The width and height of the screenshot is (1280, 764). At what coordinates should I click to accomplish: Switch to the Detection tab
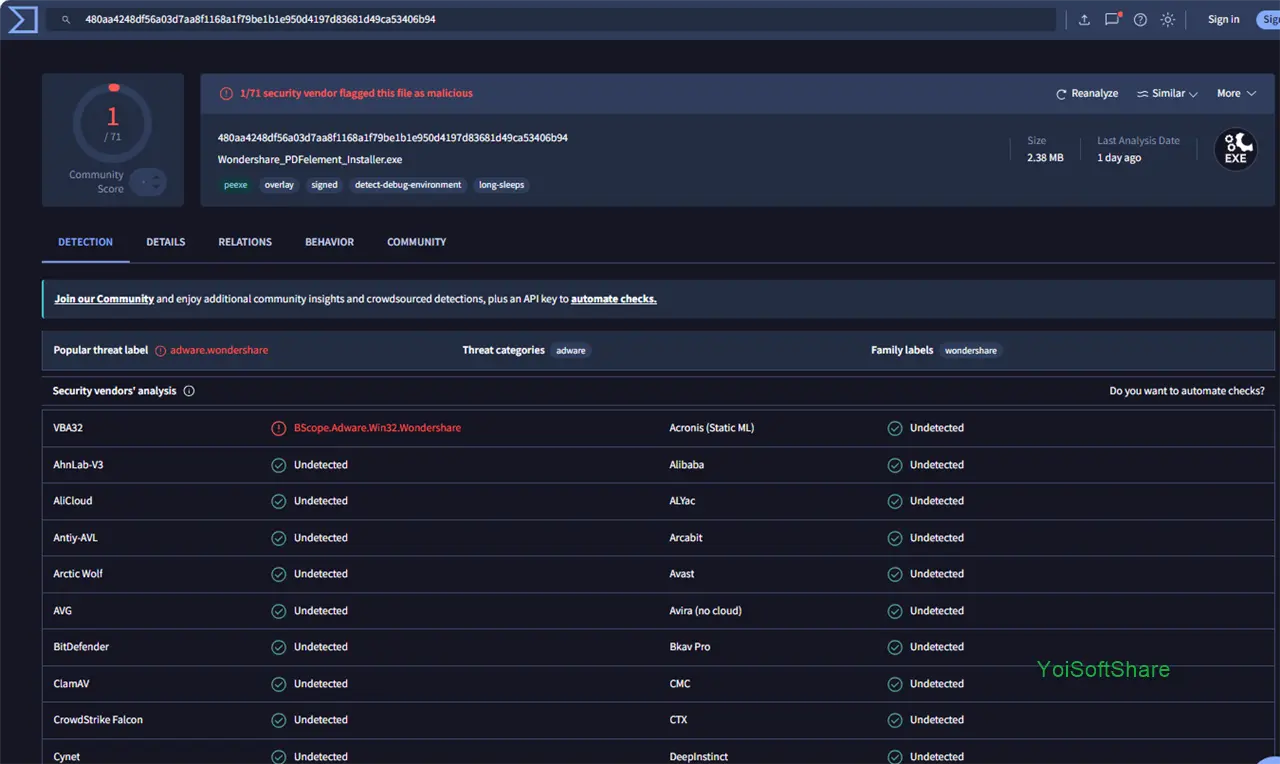click(x=86, y=242)
